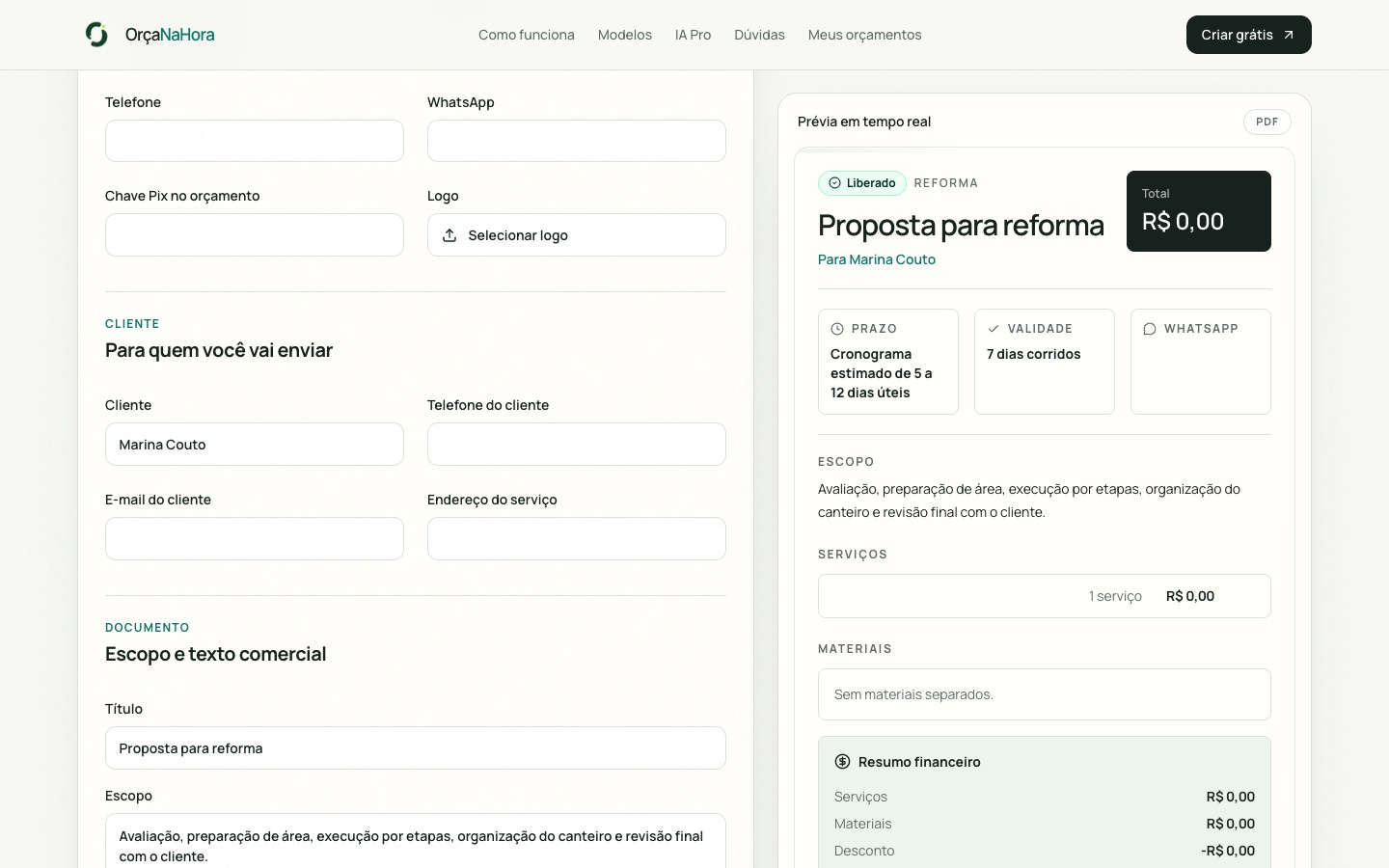Screen dimensions: 1389x868
Task: Open the Dúvidas navigation link
Action: point(759,35)
